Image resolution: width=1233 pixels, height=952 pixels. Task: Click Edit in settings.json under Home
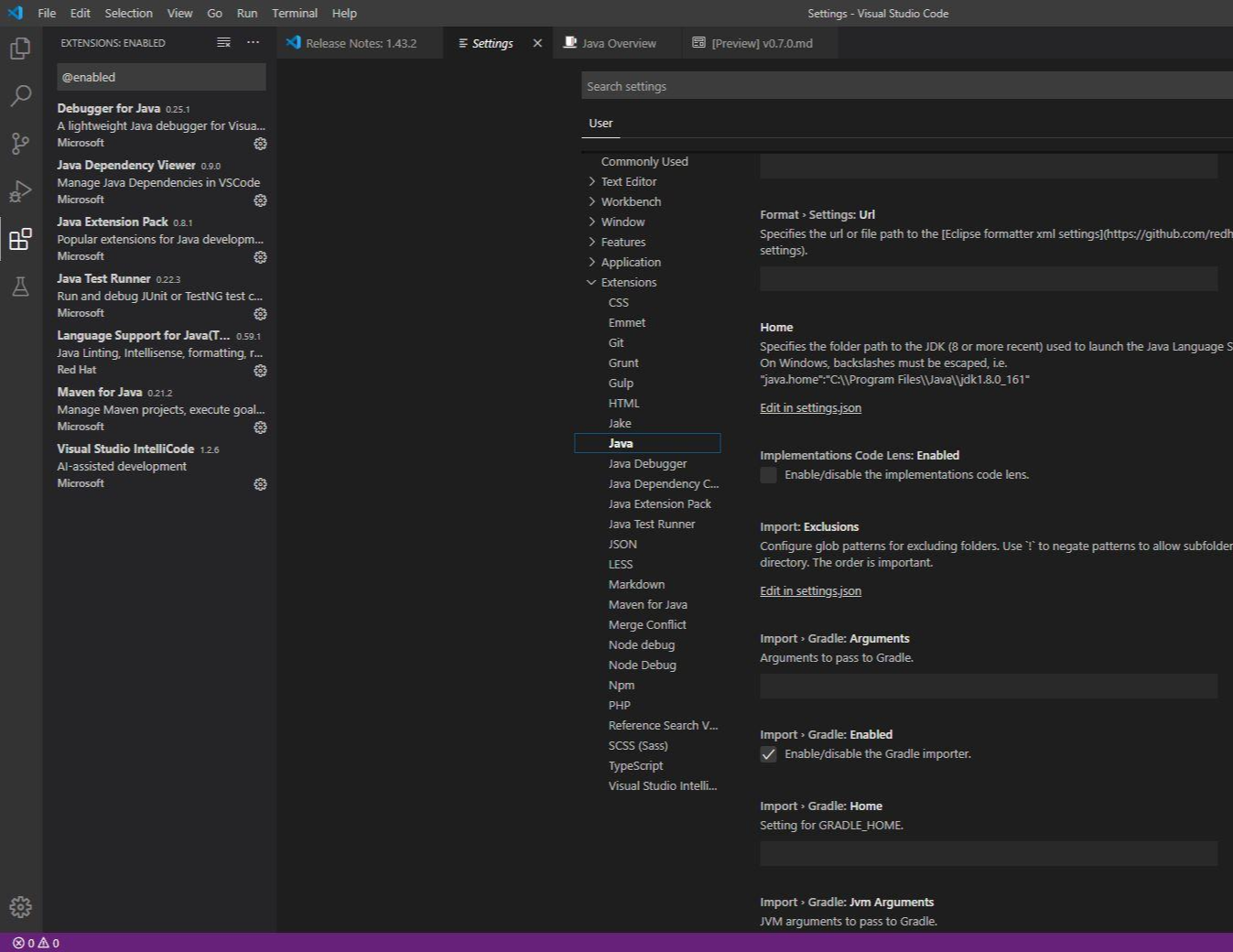pyautogui.click(x=810, y=408)
